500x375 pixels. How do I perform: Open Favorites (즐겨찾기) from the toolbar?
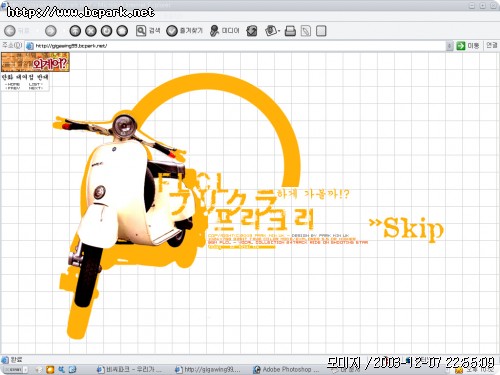pos(184,31)
